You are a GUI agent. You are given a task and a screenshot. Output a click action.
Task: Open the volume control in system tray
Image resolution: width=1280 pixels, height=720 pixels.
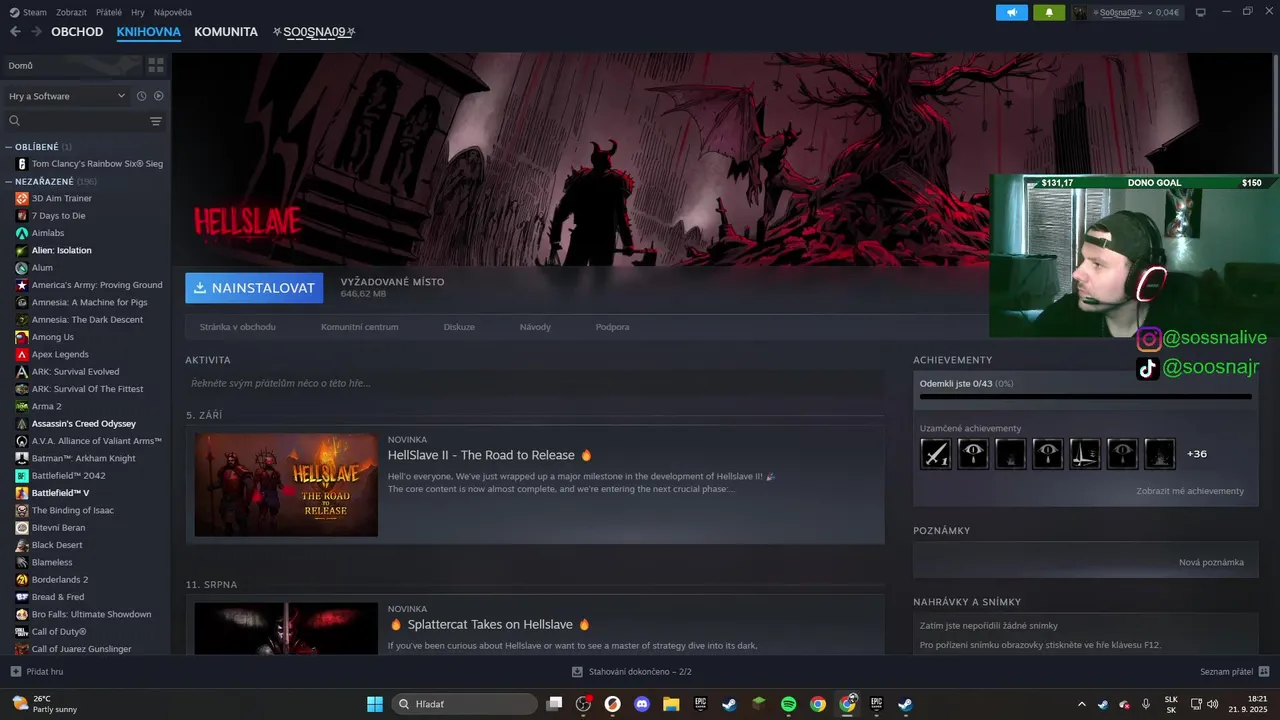(1212, 704)
